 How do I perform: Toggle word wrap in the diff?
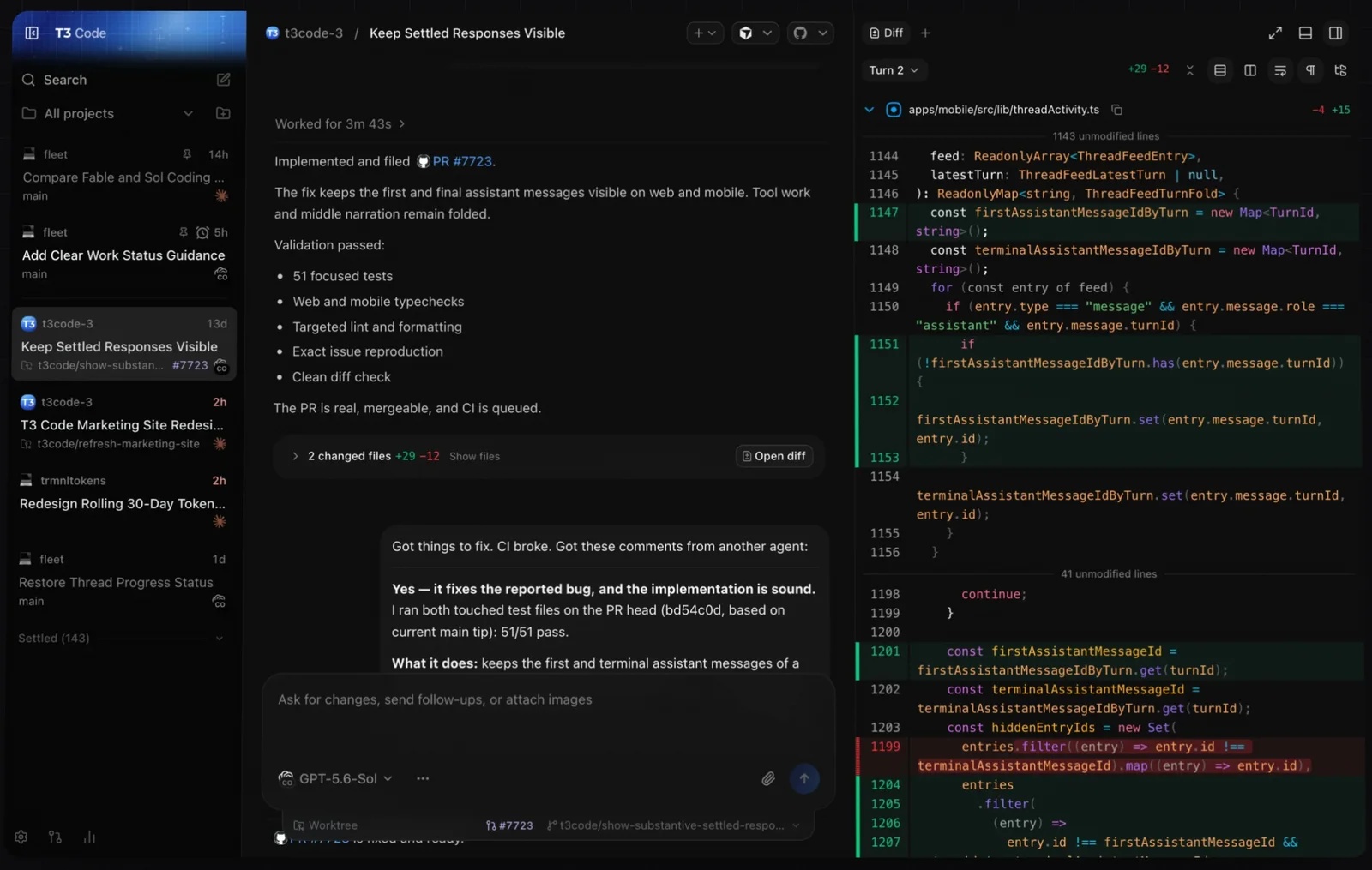(x=1280, y=70)
